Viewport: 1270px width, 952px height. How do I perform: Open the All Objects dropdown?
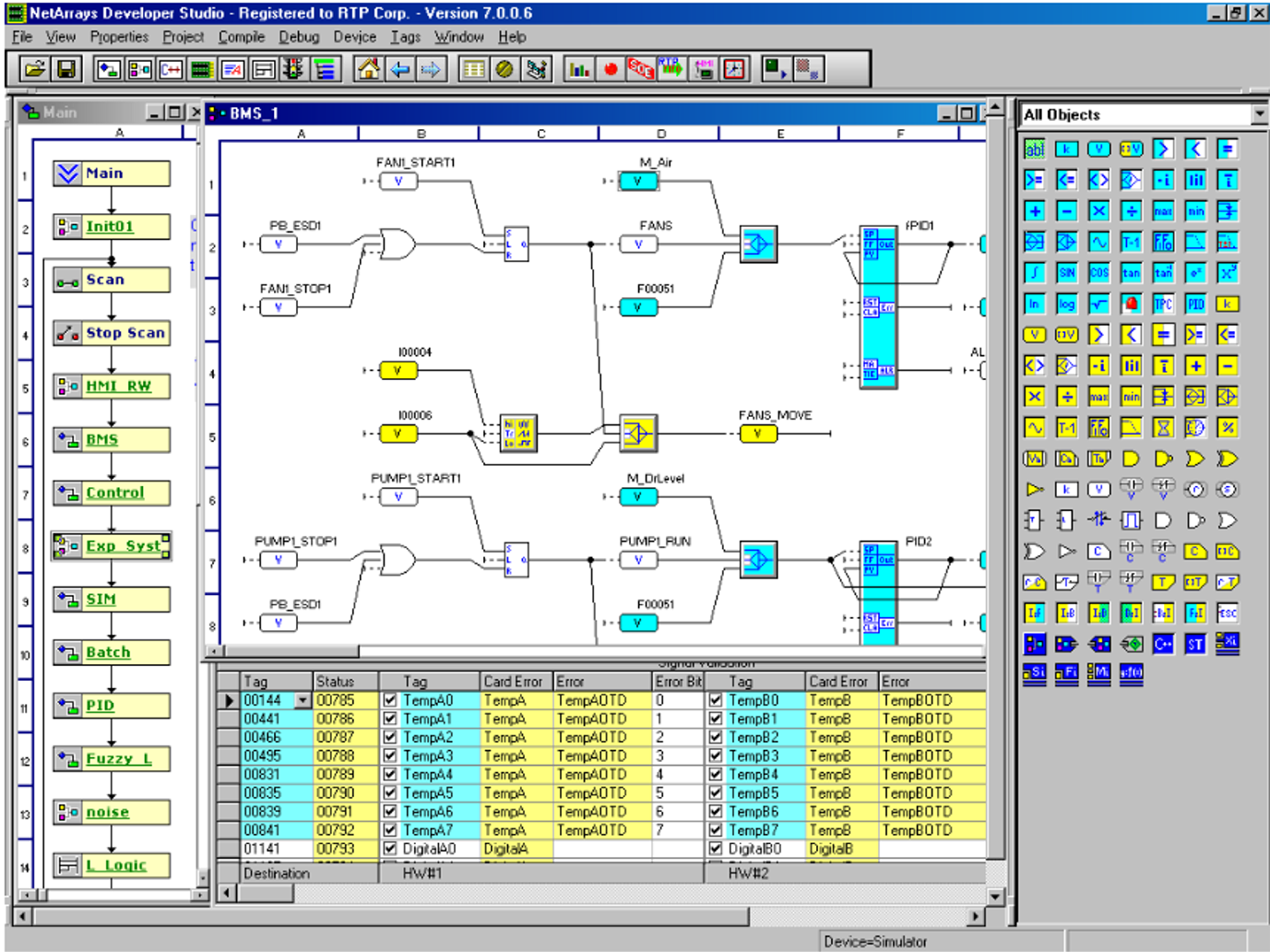pyautogui.click(x=1259, y=114)
